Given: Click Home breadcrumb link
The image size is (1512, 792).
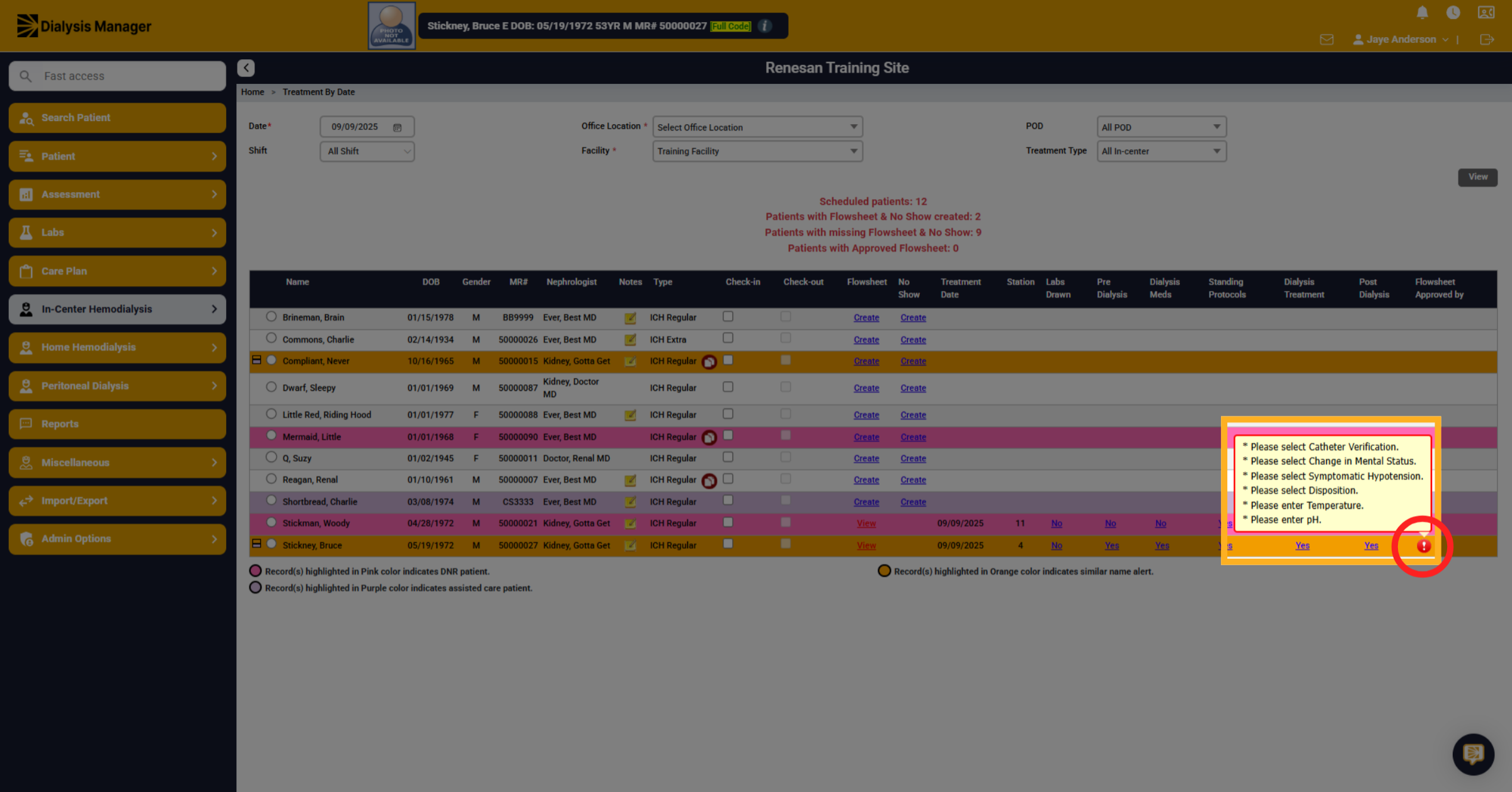Looking at the screenshot, I should pyautogui.click(x=253, y=92).
